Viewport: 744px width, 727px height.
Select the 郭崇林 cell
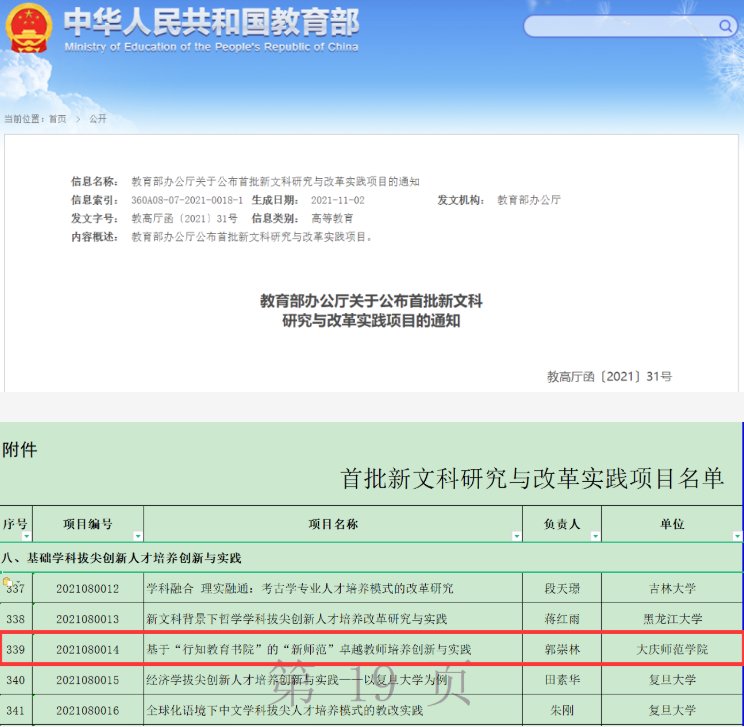pyautogui.click(x=562, y=649)
